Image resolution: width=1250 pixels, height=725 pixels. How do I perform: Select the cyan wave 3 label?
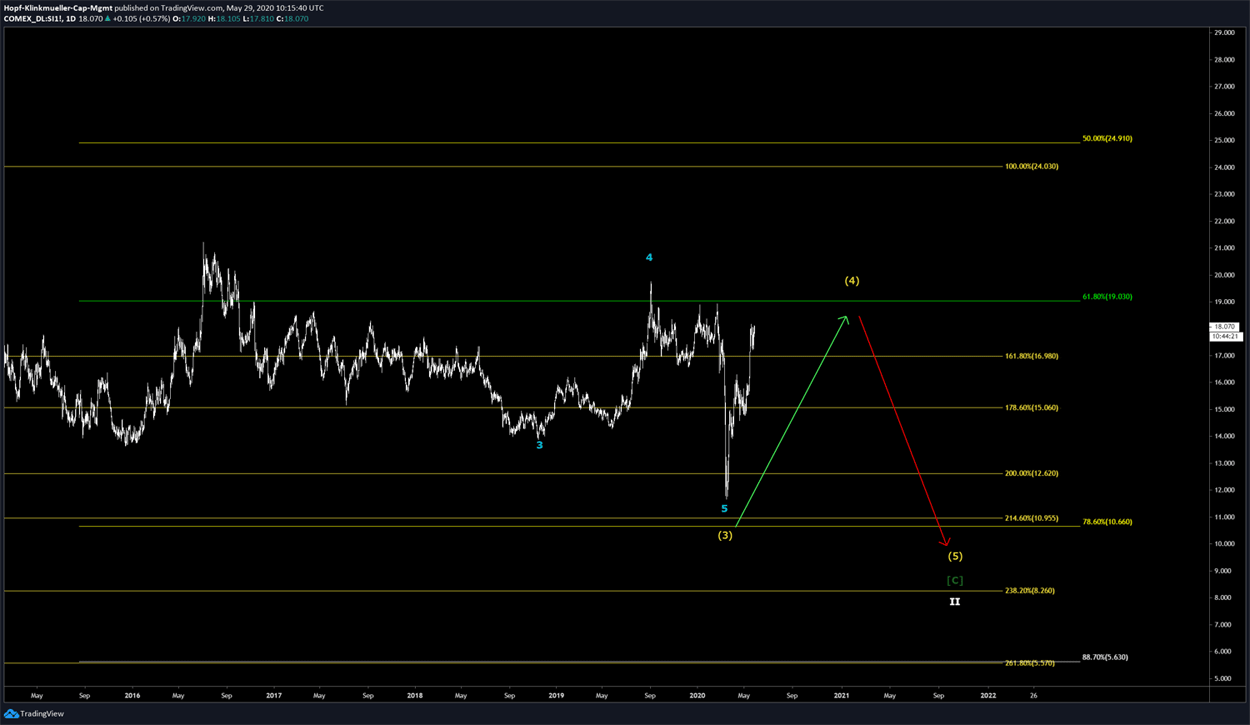540,445
